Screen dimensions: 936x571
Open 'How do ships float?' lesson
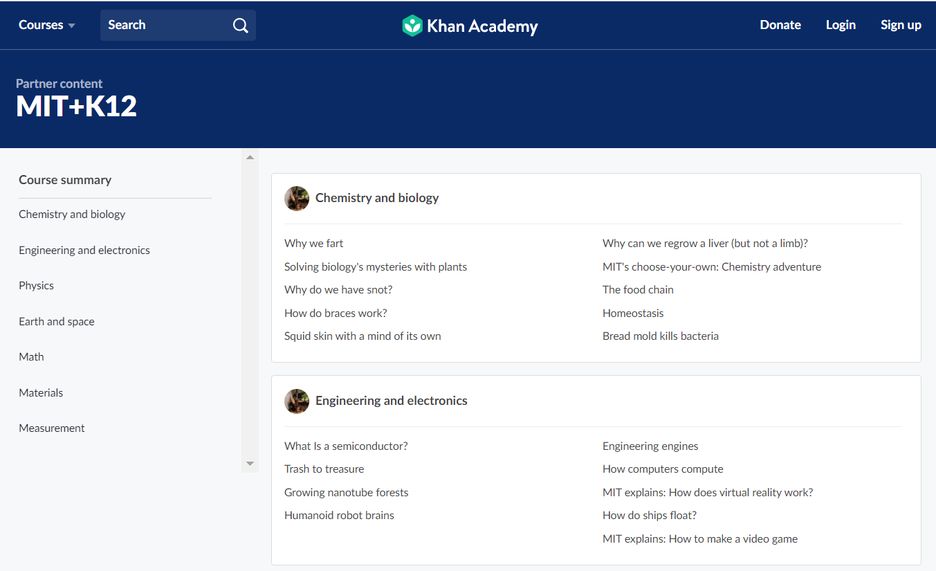[x=649, y=515]
